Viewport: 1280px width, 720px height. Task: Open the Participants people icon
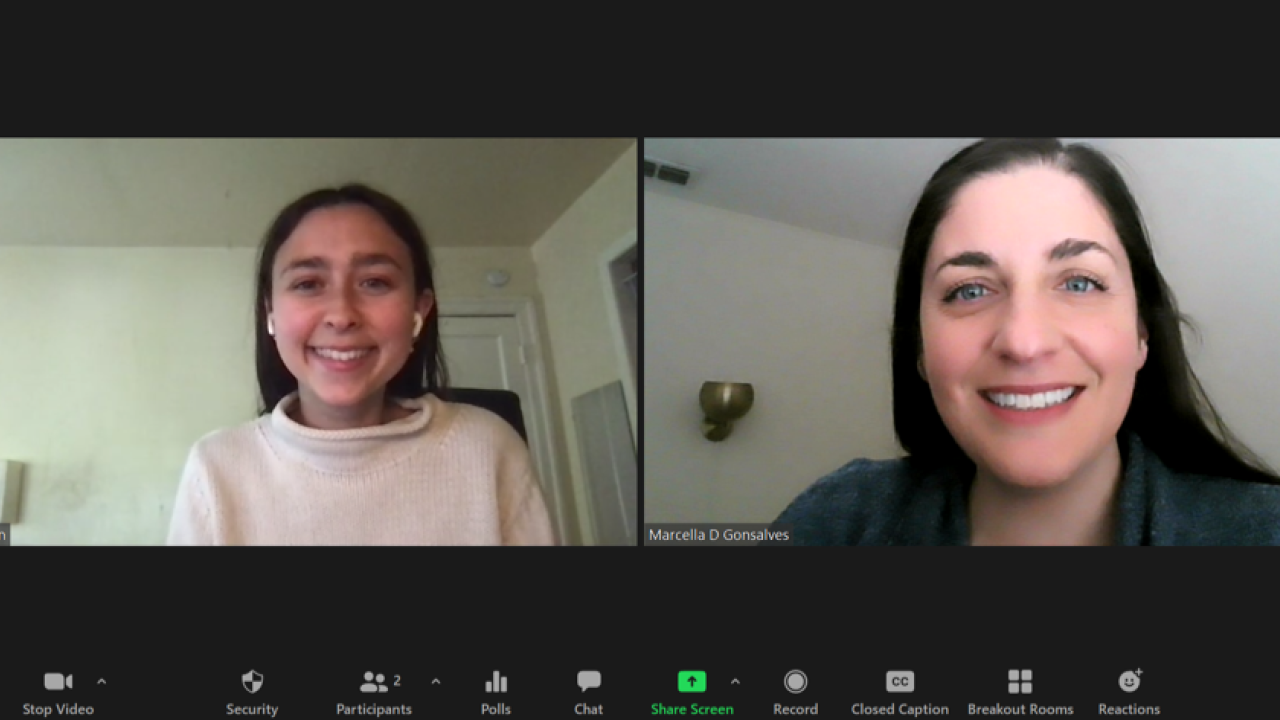pyautogui.click(x=373, y=682)
